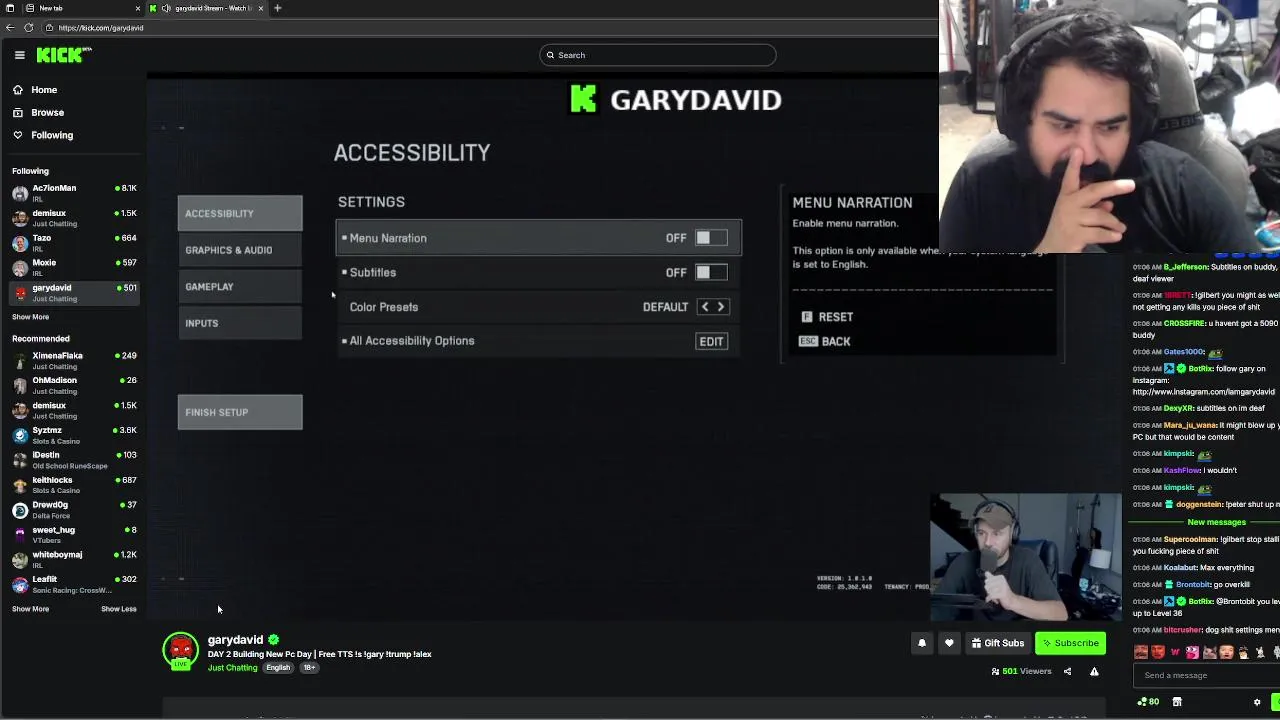
Task: Click the FINISH SETUP button
Action: (240, 412)
